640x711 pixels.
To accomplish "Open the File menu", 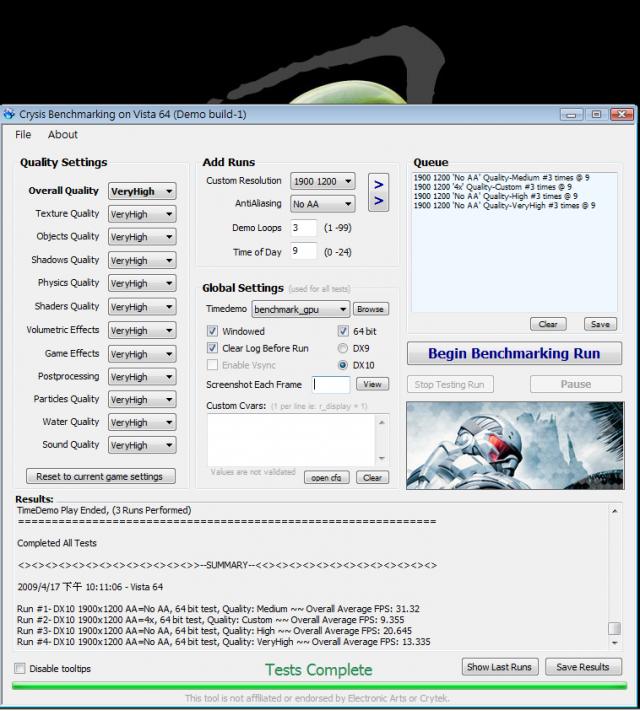I will [23, 135].
